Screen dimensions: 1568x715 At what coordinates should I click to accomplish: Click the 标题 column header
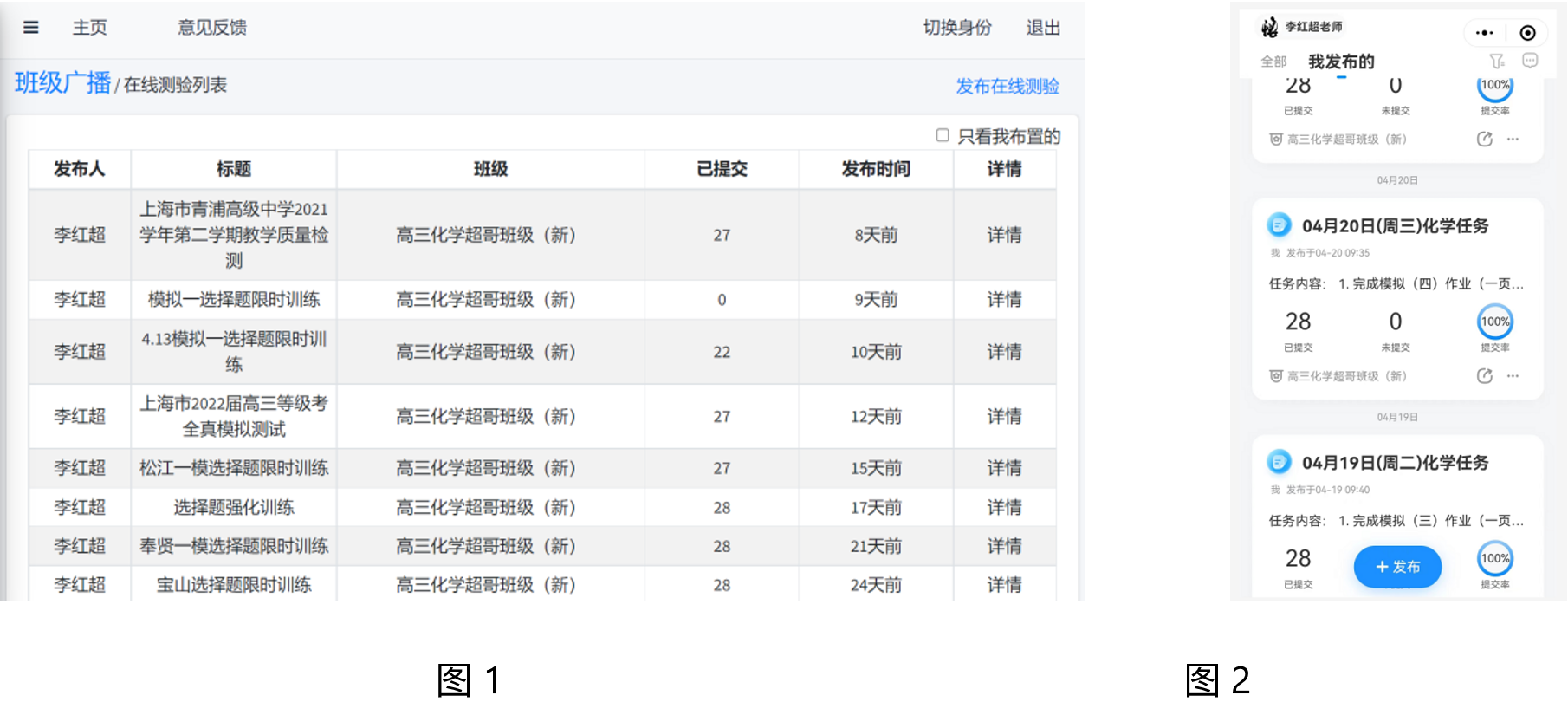coord(234,169)
